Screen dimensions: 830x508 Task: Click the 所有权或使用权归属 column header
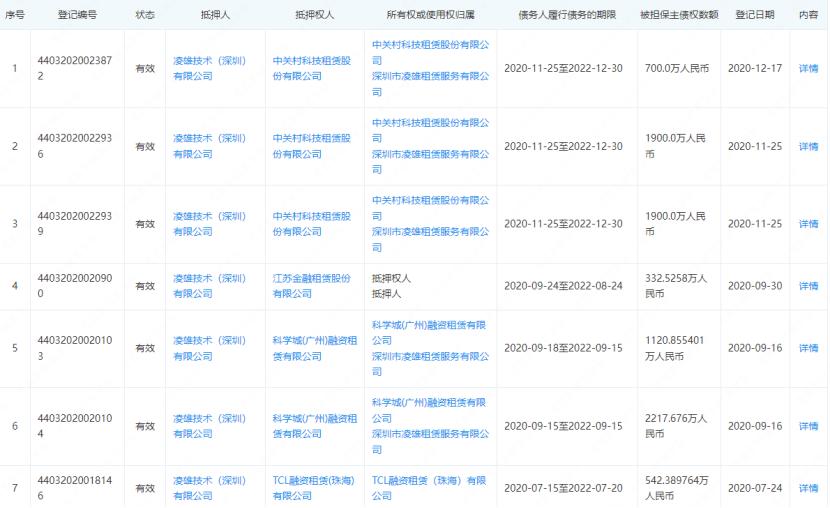coord(430,15)
